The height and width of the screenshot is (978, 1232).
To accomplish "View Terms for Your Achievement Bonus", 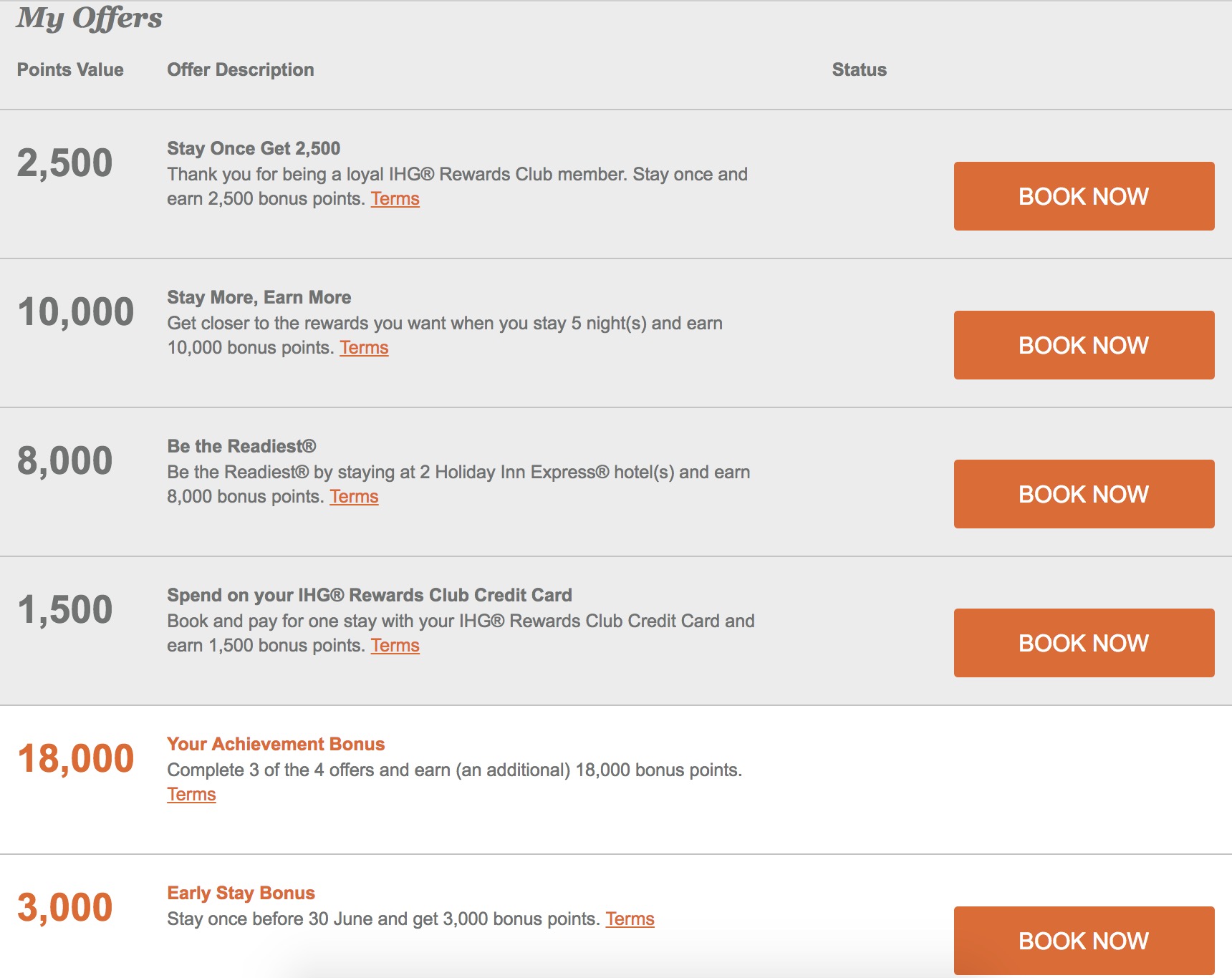I will pyautogui.click(x=191, y=795).
